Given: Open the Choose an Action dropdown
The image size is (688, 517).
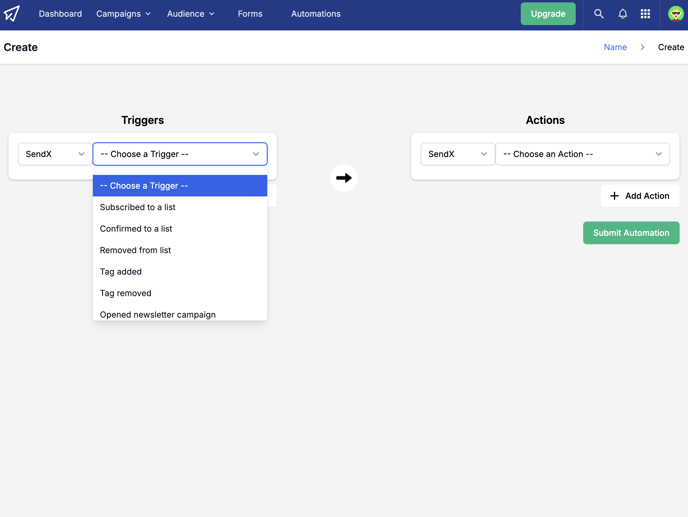Looking at the screenshot, I should (x=583, y=154).
